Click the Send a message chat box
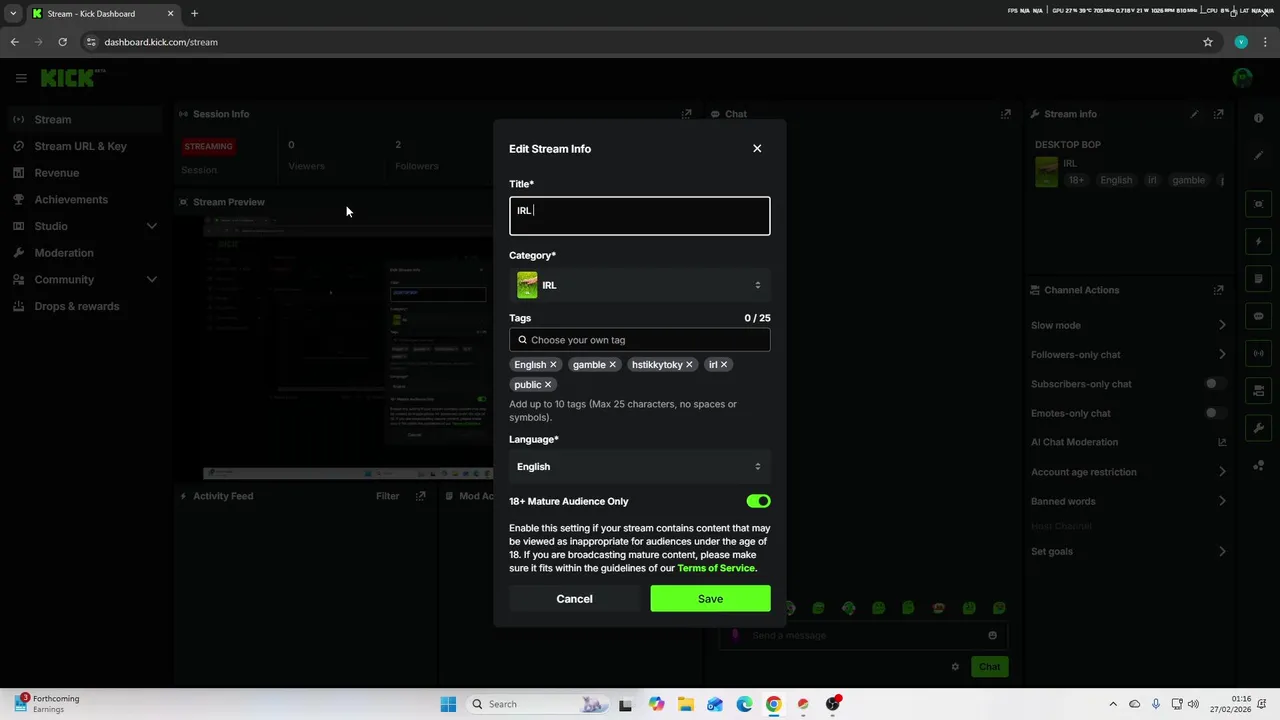 click(862, 635)
